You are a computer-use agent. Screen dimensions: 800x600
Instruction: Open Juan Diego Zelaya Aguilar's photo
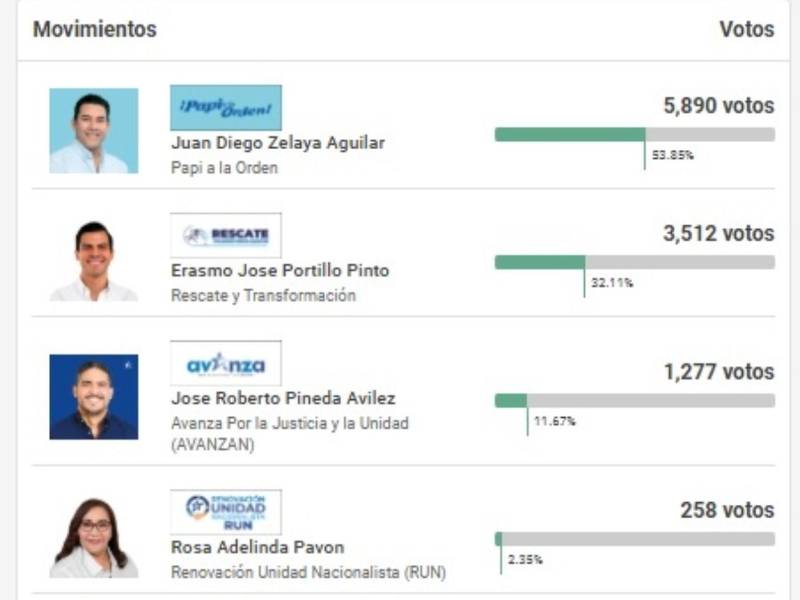pyautogui.click(x=94, y=131)
